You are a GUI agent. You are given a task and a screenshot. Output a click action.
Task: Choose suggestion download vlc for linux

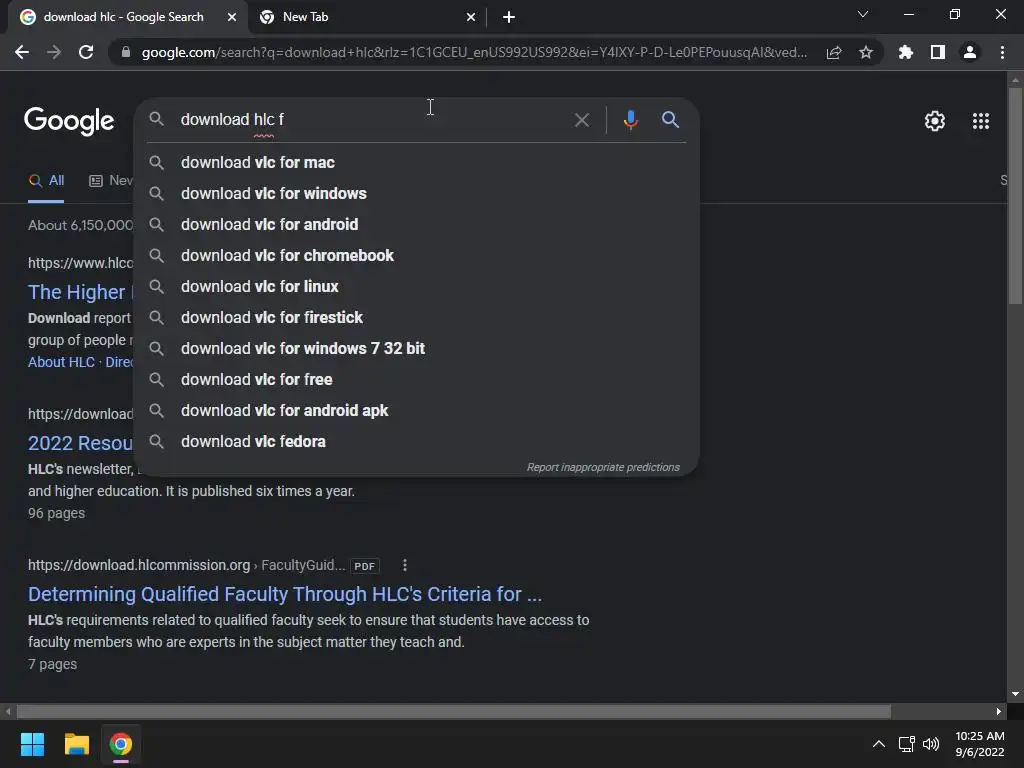(416, 287)
